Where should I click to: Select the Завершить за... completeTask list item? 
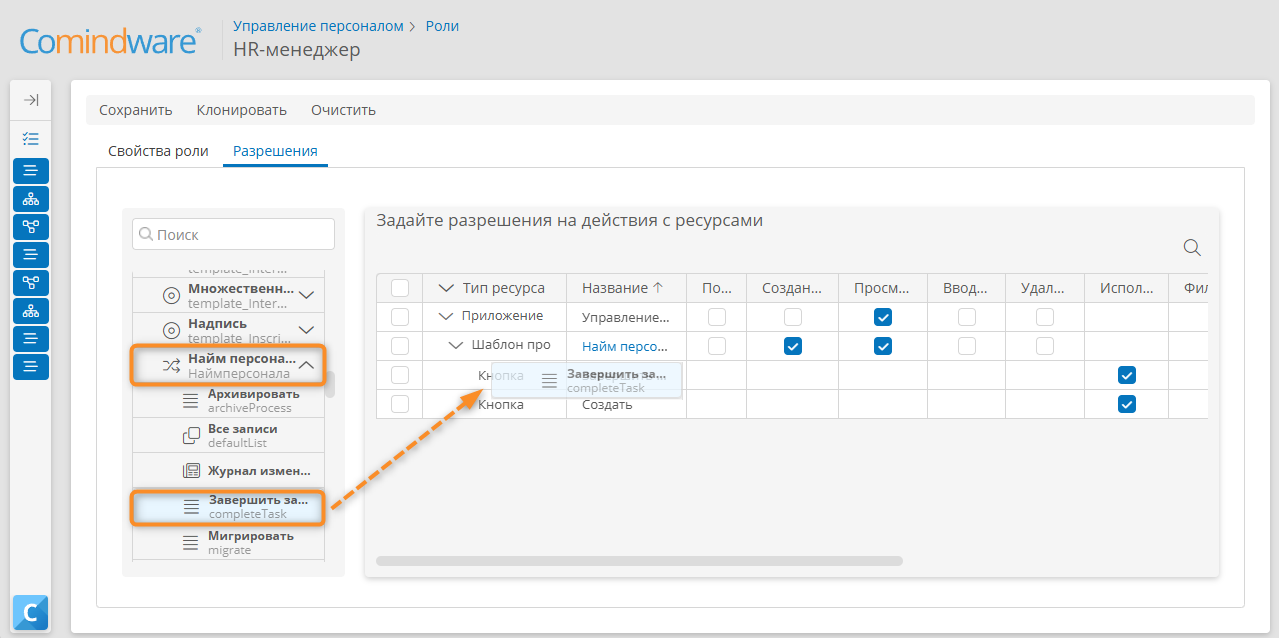pos(228,507)
